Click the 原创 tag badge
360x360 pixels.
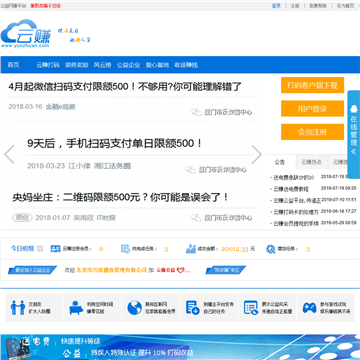pos(22,218)
